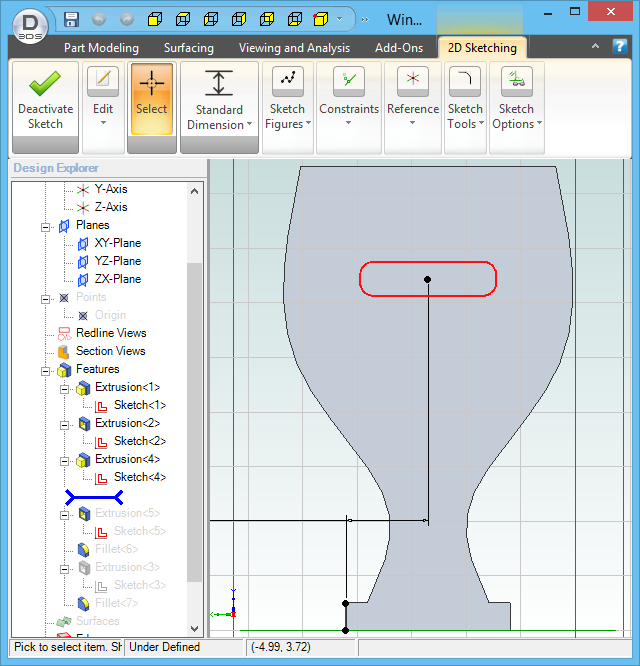Select ZX-Plane in the tree

click(118, 279)
